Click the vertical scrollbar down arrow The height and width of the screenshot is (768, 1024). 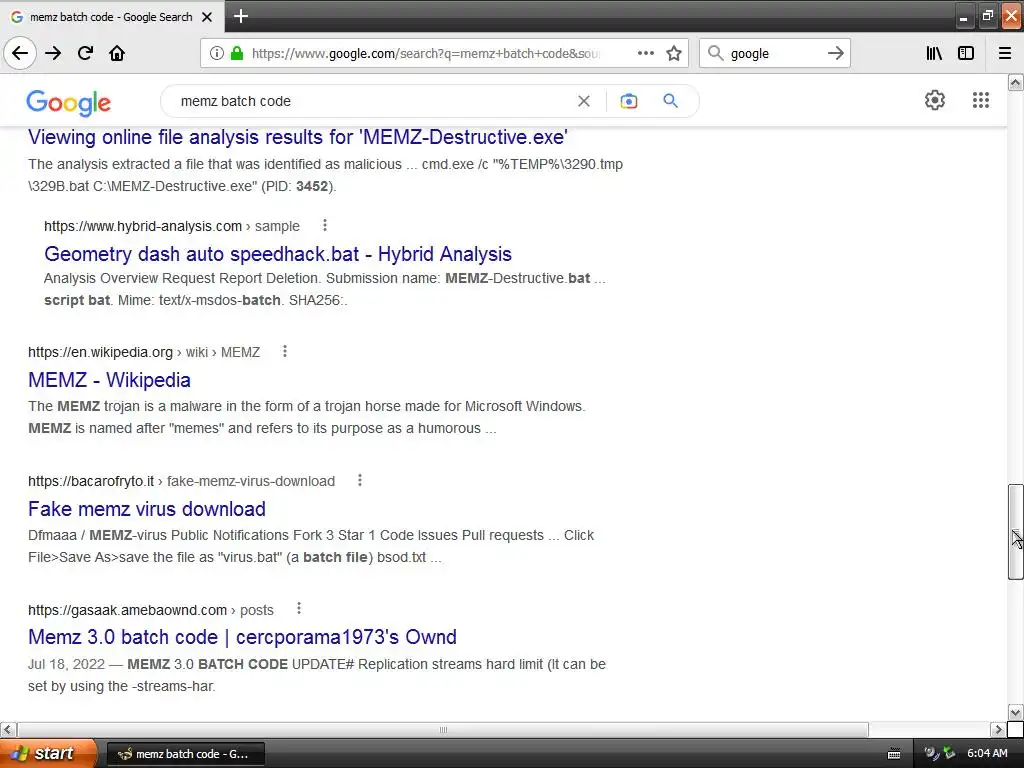pos(1015,712)
